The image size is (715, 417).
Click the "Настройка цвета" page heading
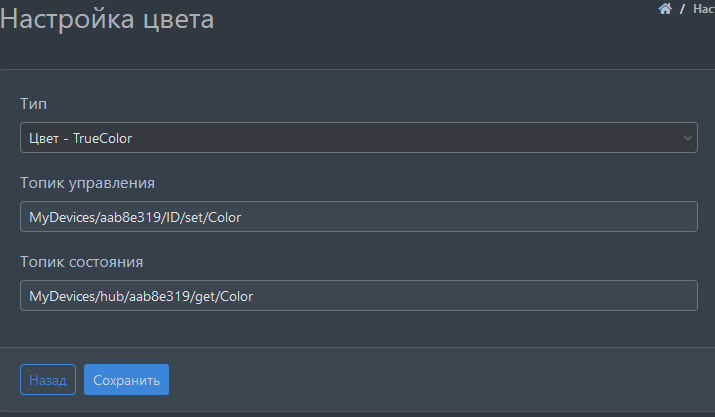107,19
